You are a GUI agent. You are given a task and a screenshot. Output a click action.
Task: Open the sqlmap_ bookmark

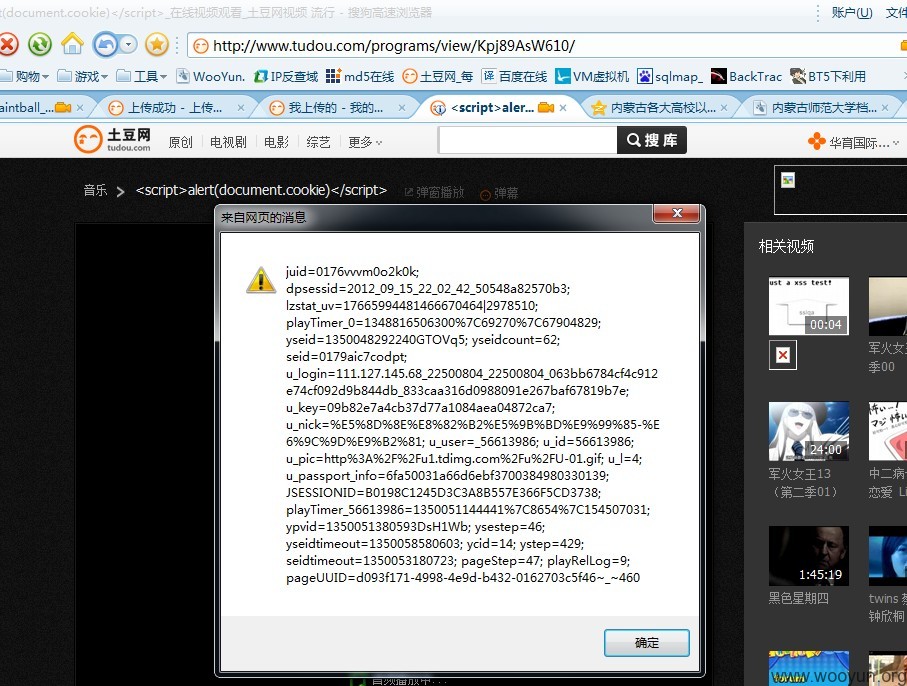(670, 76)
